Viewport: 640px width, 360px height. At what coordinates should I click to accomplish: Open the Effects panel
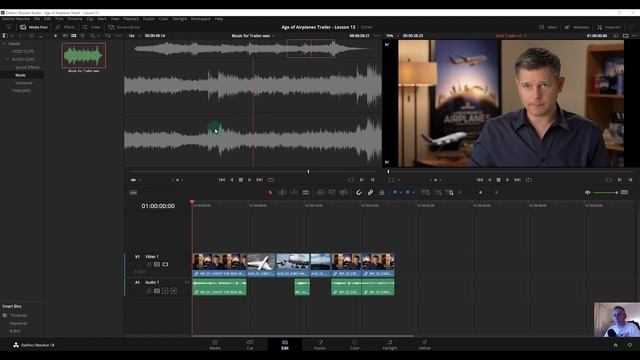pos(65,27)
